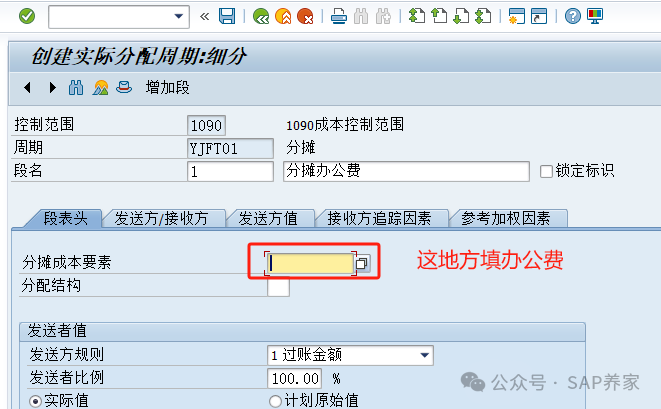Go to previous segment with left arrow

pyautogui.click(x=27, y=87)
